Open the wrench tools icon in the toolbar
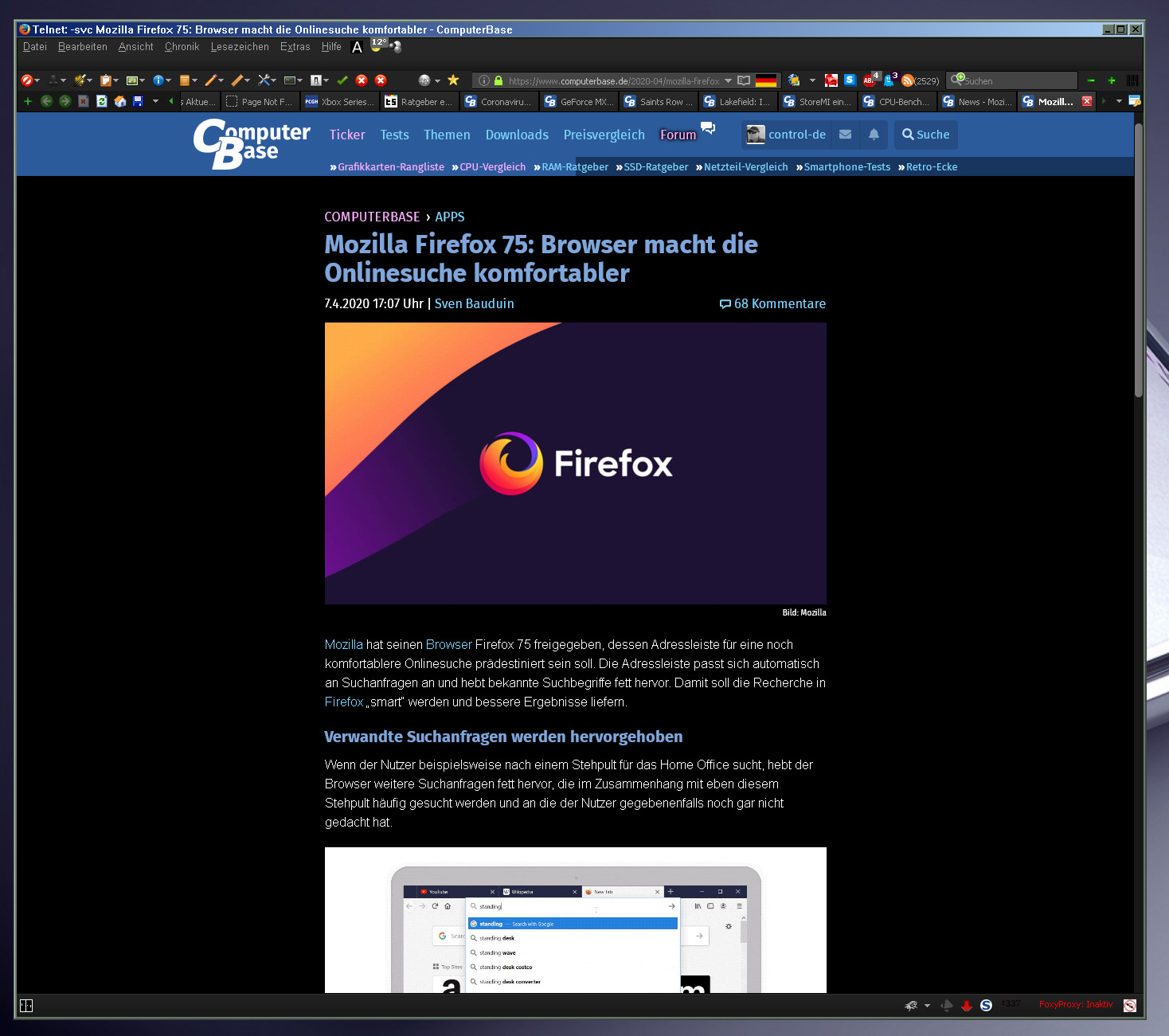The width and height of the screenshot is (1169, 1036). pos(264,80)
